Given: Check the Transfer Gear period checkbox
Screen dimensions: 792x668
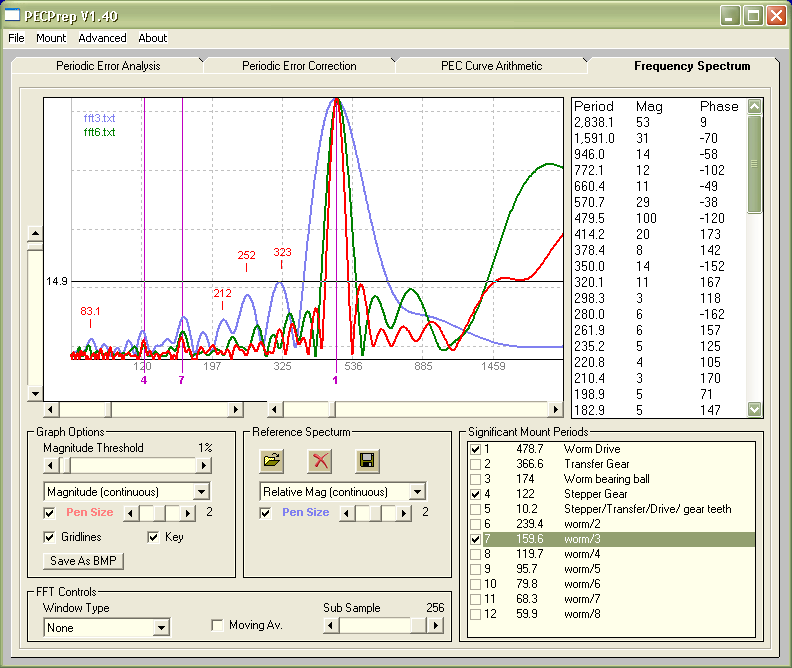Looking at the screenshot, I should [475, 464].
